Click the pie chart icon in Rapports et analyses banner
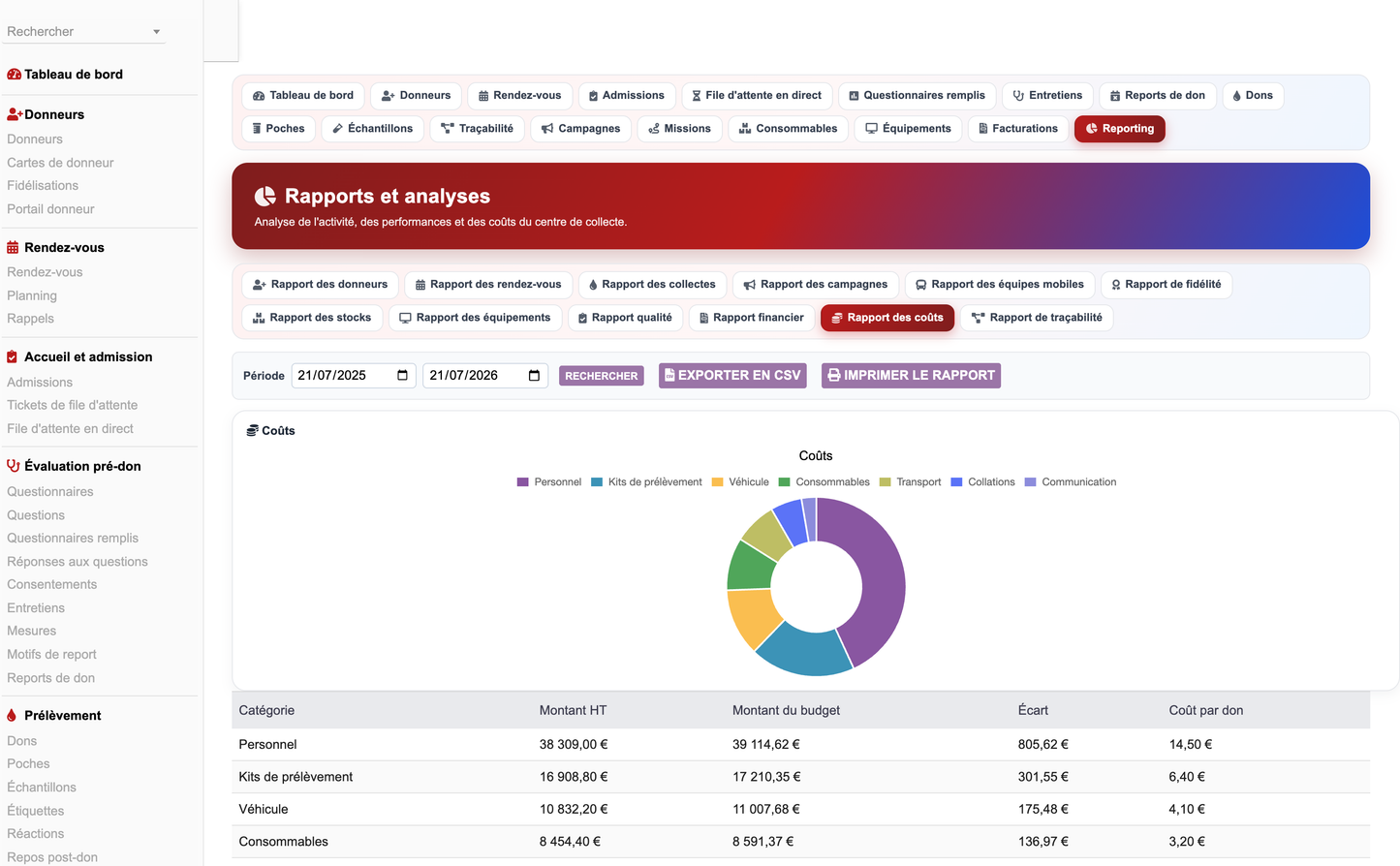This screenshot has width=1400, height=866. pos(265,197)
